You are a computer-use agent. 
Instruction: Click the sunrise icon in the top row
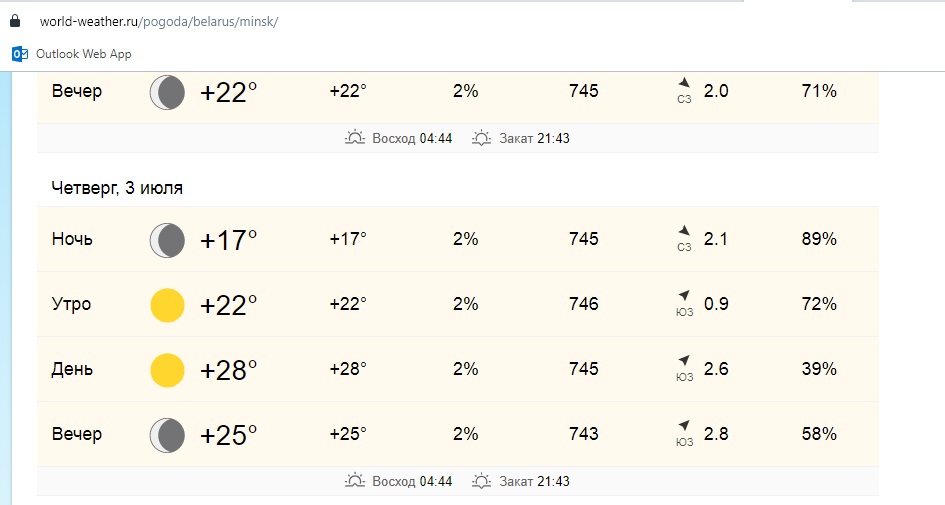tap(354, 138)
